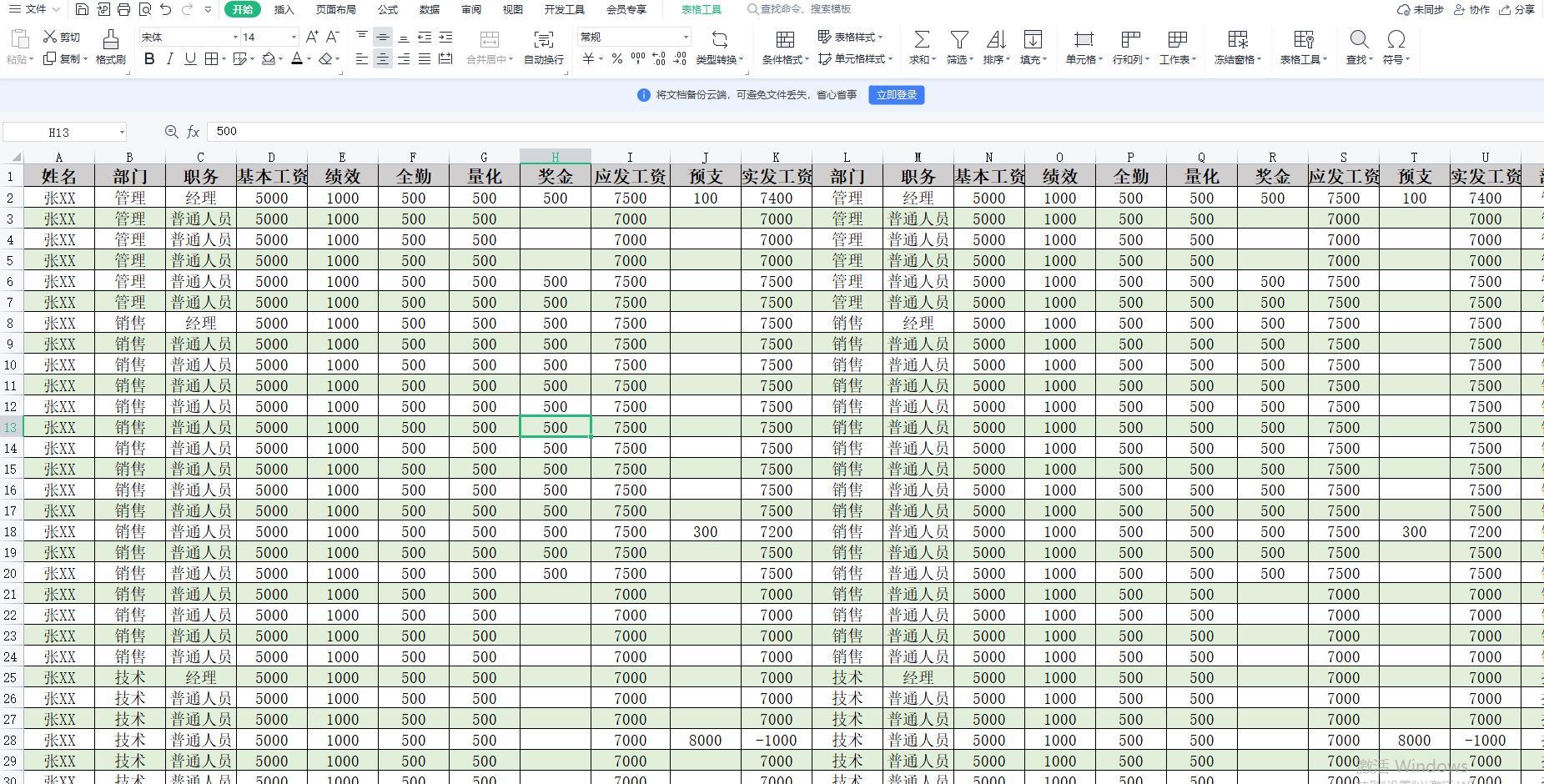
Task: Click the fill color bucket swatch
Action: pyautogui.click(x=268, y=58)
